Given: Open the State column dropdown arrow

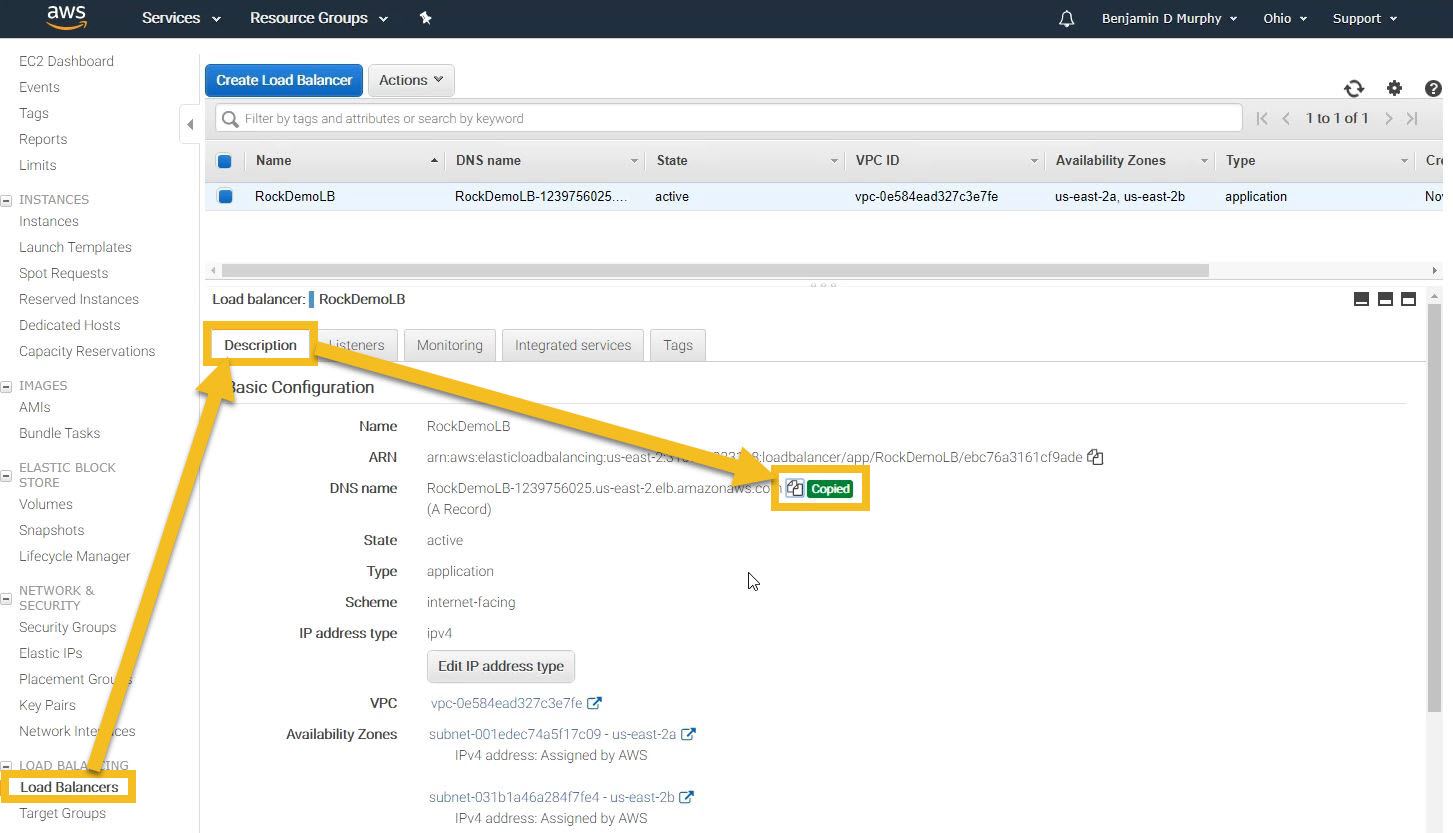Looking at the screenshot, I should [x=834, y=161].
